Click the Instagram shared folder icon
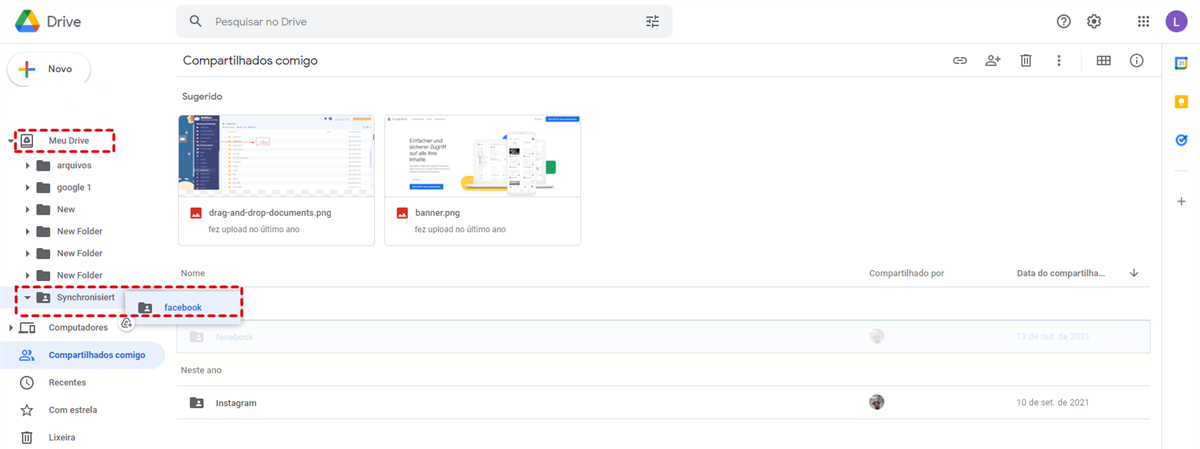 coord(197,403)
